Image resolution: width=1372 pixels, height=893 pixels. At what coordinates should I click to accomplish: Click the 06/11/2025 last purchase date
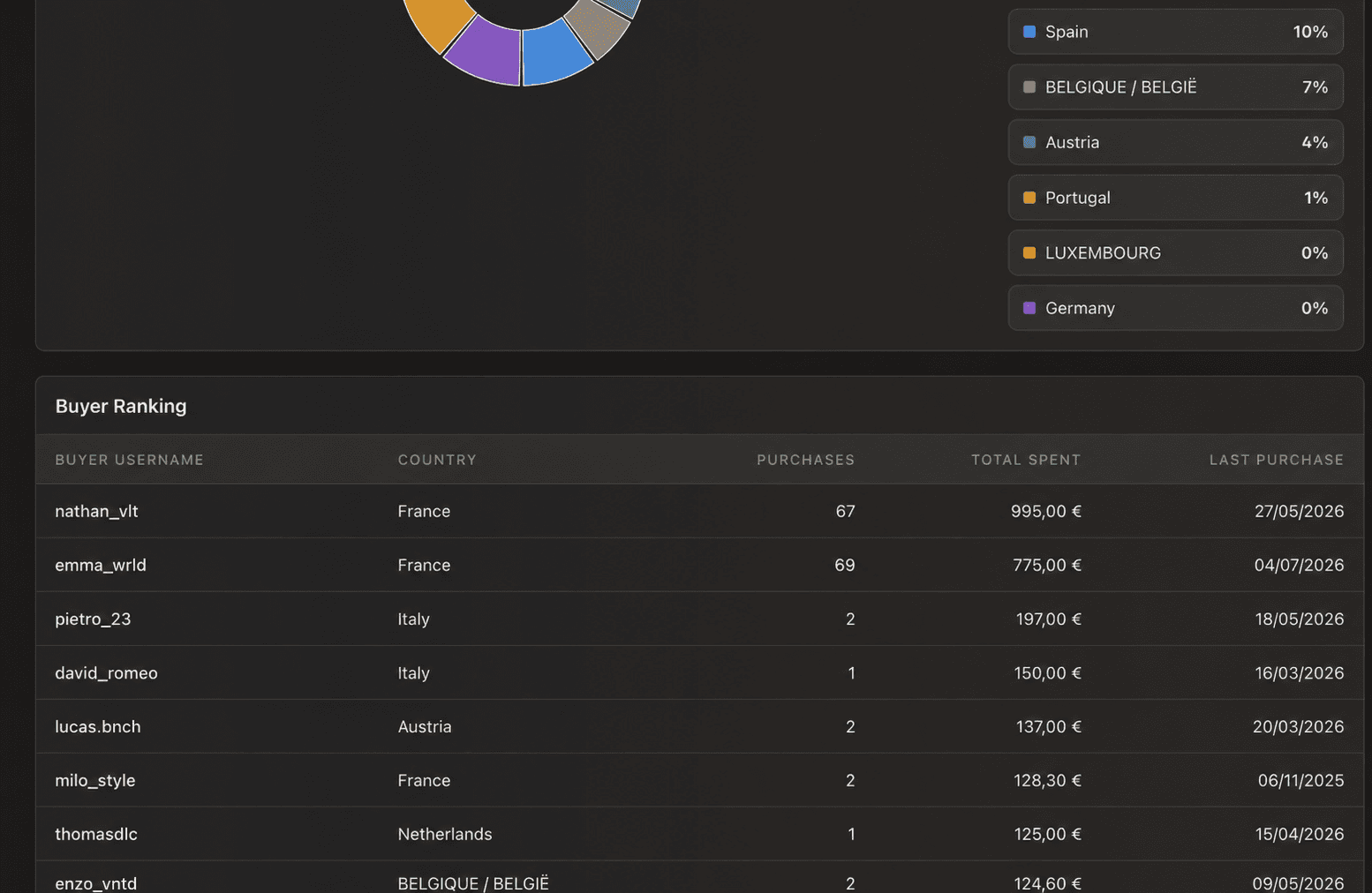click(1300, 780)
